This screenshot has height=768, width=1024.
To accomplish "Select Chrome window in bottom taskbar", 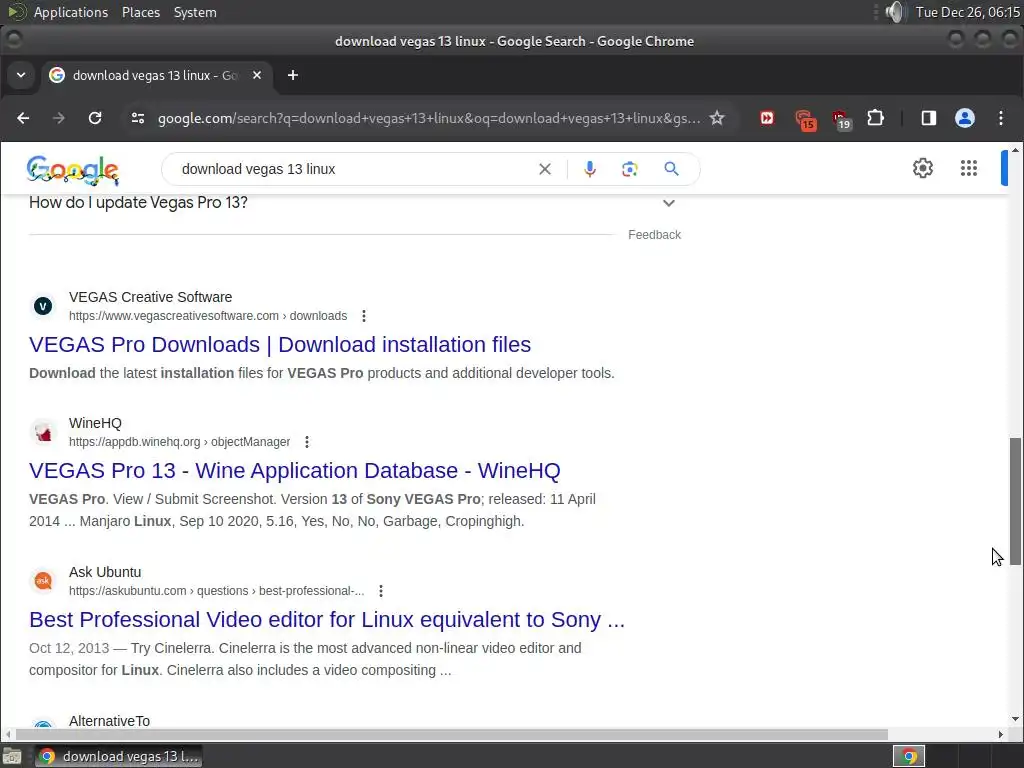I will pos(119,756).
